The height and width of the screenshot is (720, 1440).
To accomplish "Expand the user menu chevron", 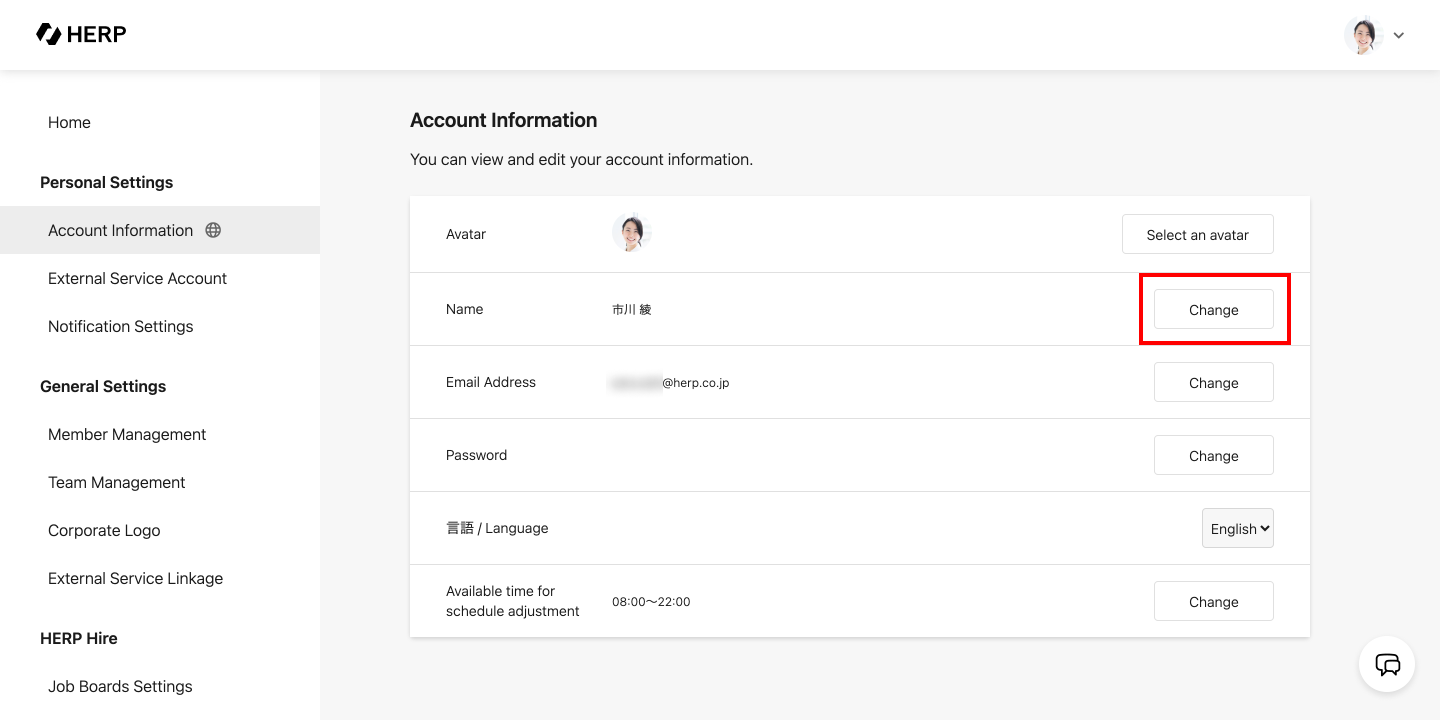I will tap(1399, 36).
